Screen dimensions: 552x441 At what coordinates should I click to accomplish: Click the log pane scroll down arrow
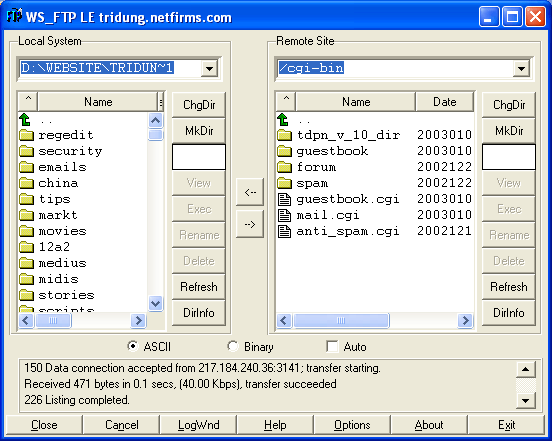tap(526, 400)
